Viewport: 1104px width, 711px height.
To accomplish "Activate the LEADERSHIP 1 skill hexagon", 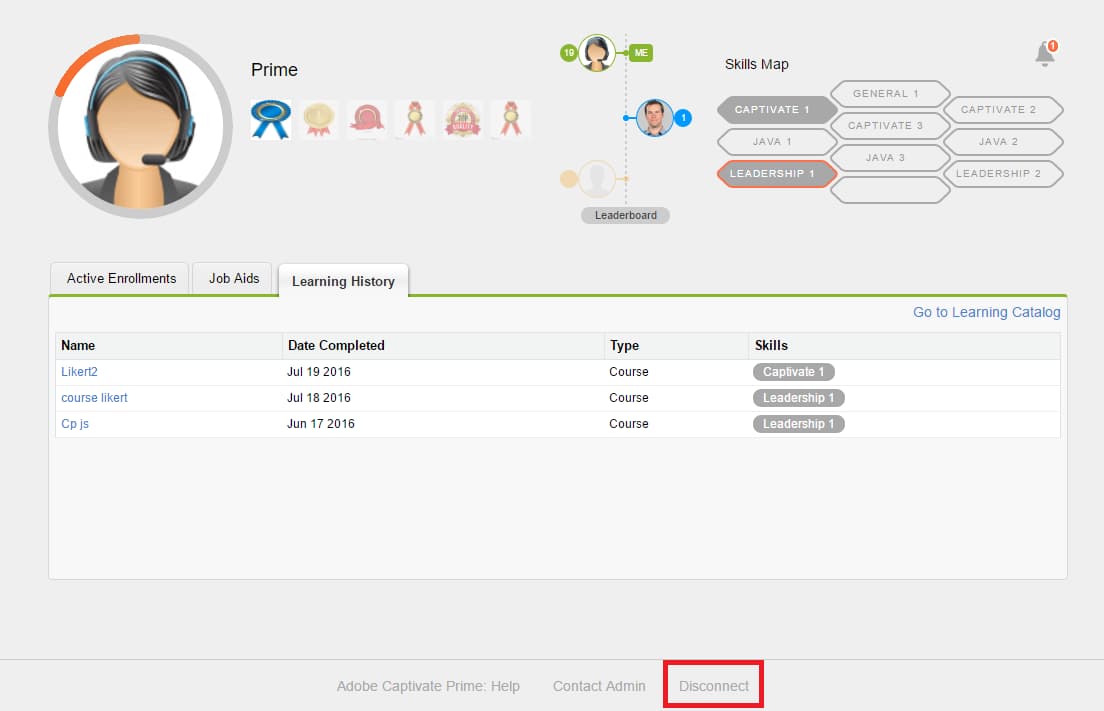I will coord(776,173).
